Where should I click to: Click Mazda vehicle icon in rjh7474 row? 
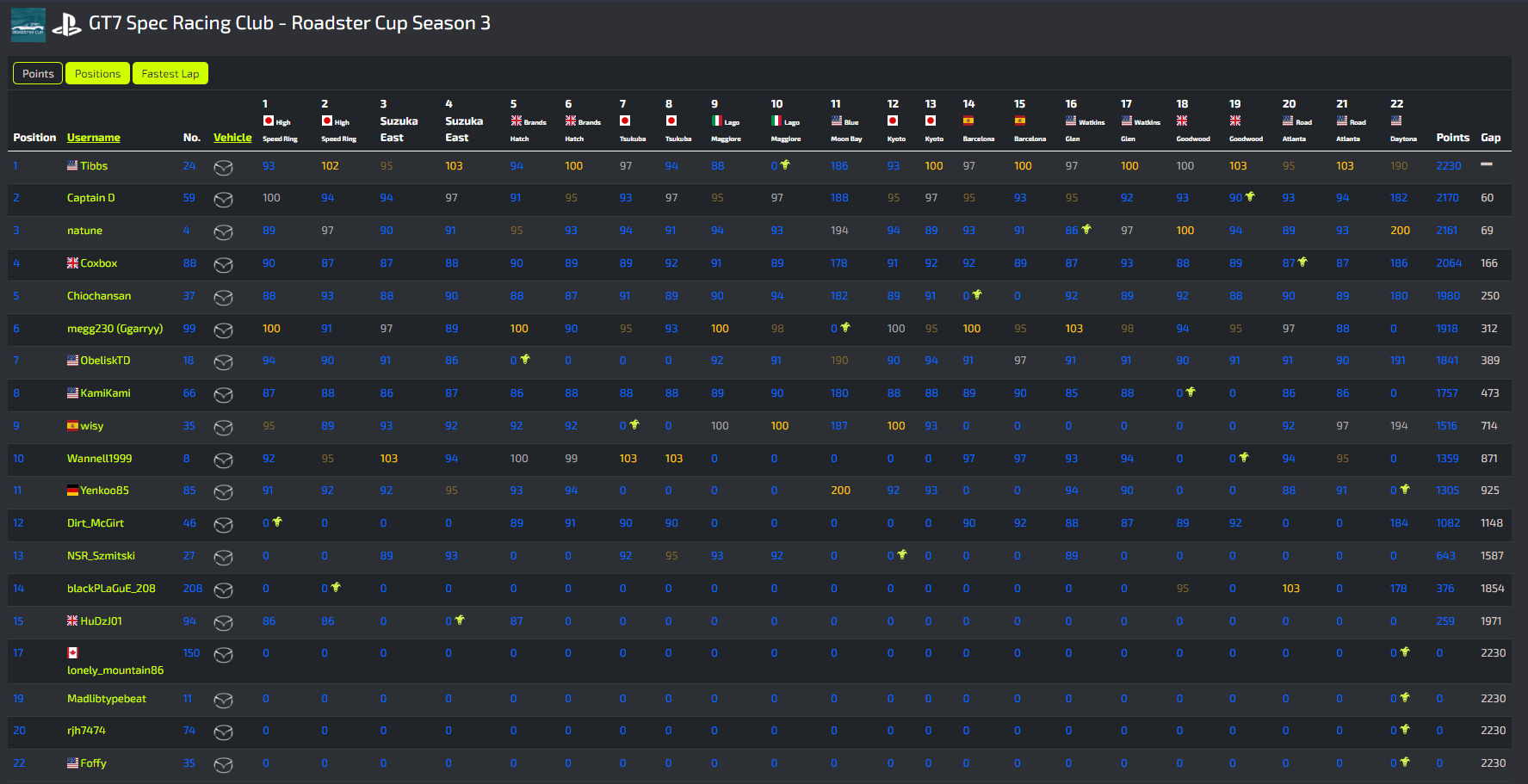[x=224, y=732]
